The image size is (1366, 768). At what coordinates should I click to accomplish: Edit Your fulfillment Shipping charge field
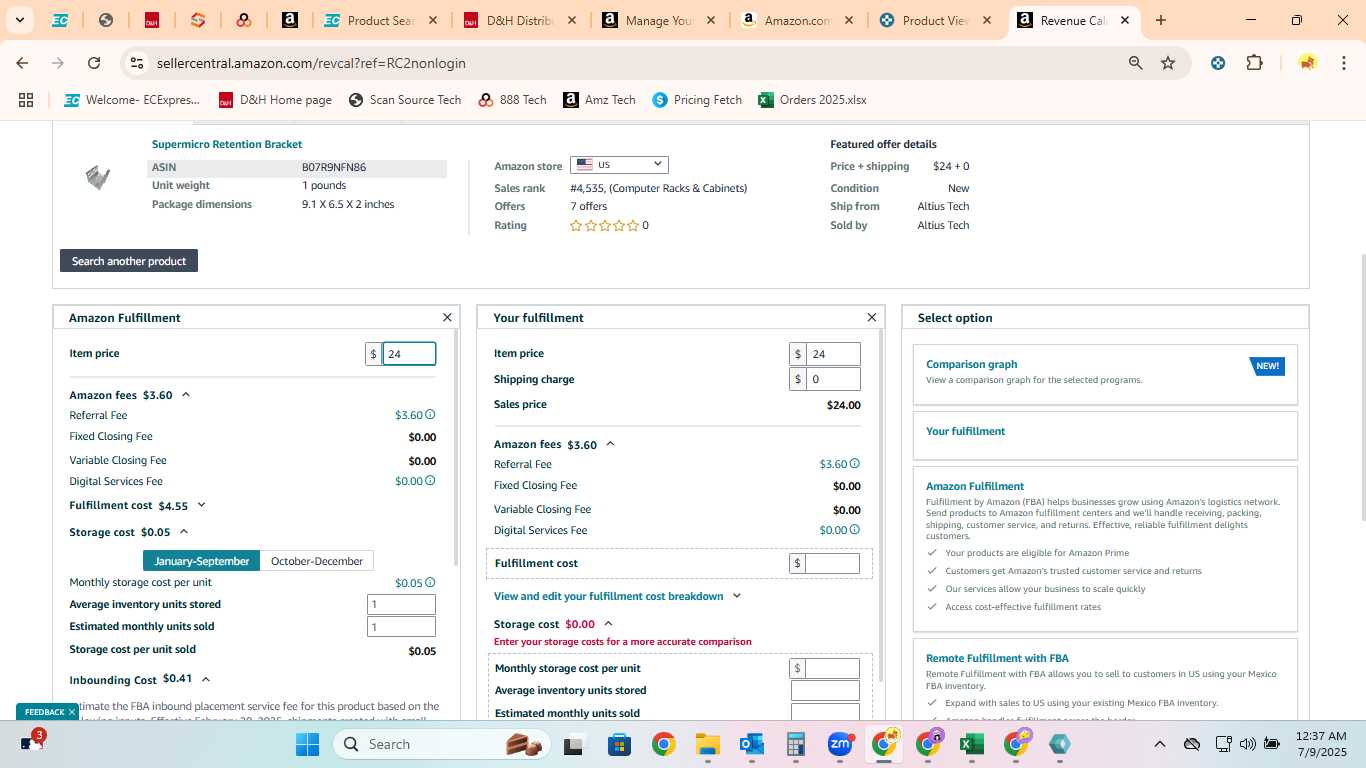833,379
